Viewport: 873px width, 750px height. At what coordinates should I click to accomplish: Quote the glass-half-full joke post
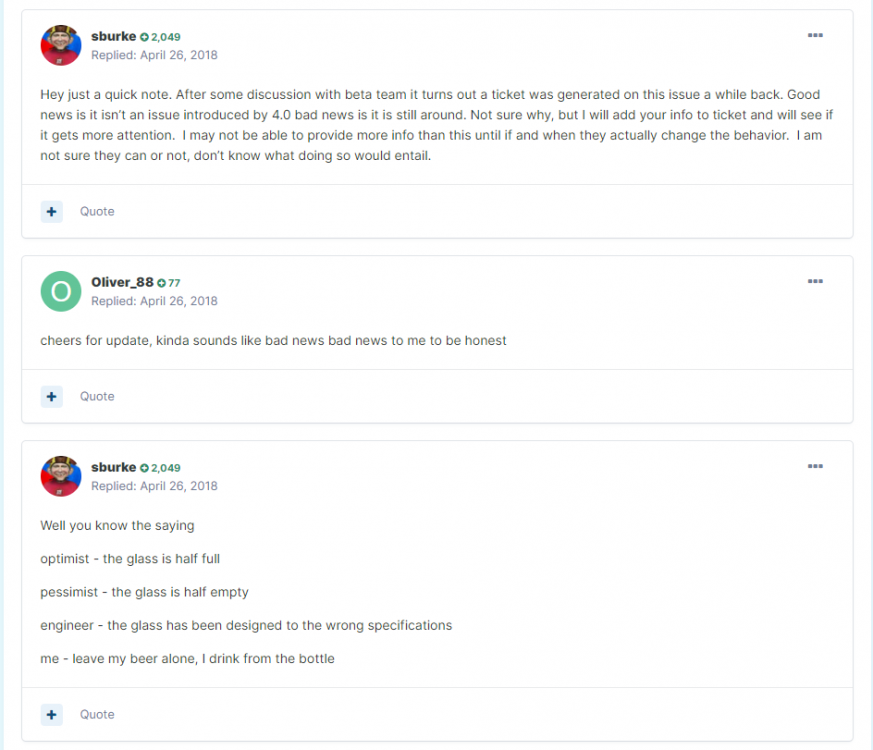[97, 714]
